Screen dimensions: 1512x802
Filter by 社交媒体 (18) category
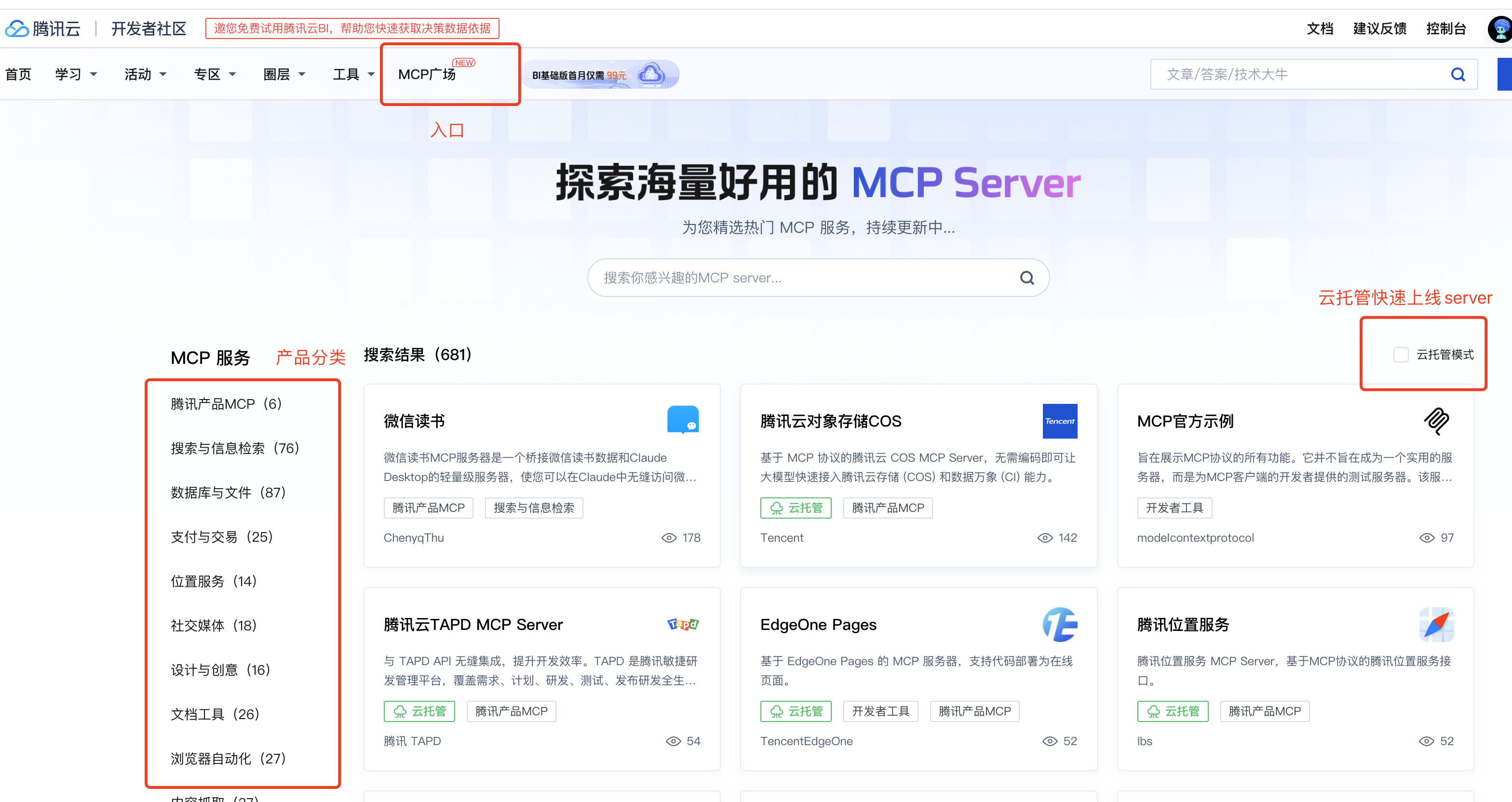214,626
